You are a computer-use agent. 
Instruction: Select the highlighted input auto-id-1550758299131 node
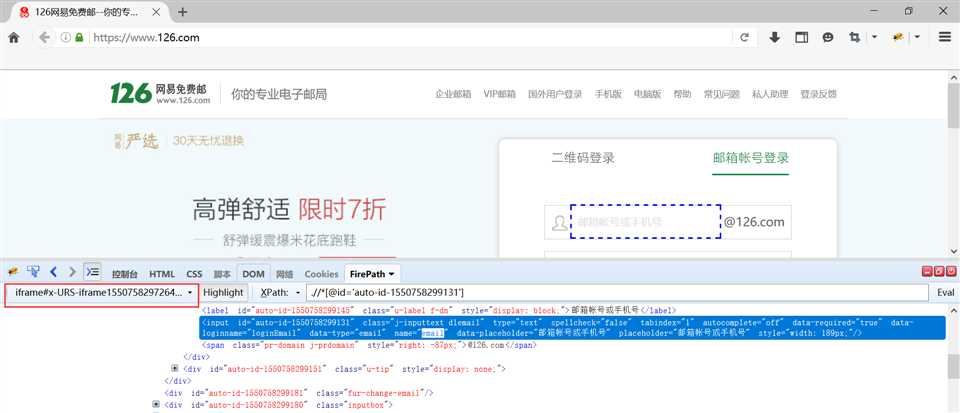572,327
